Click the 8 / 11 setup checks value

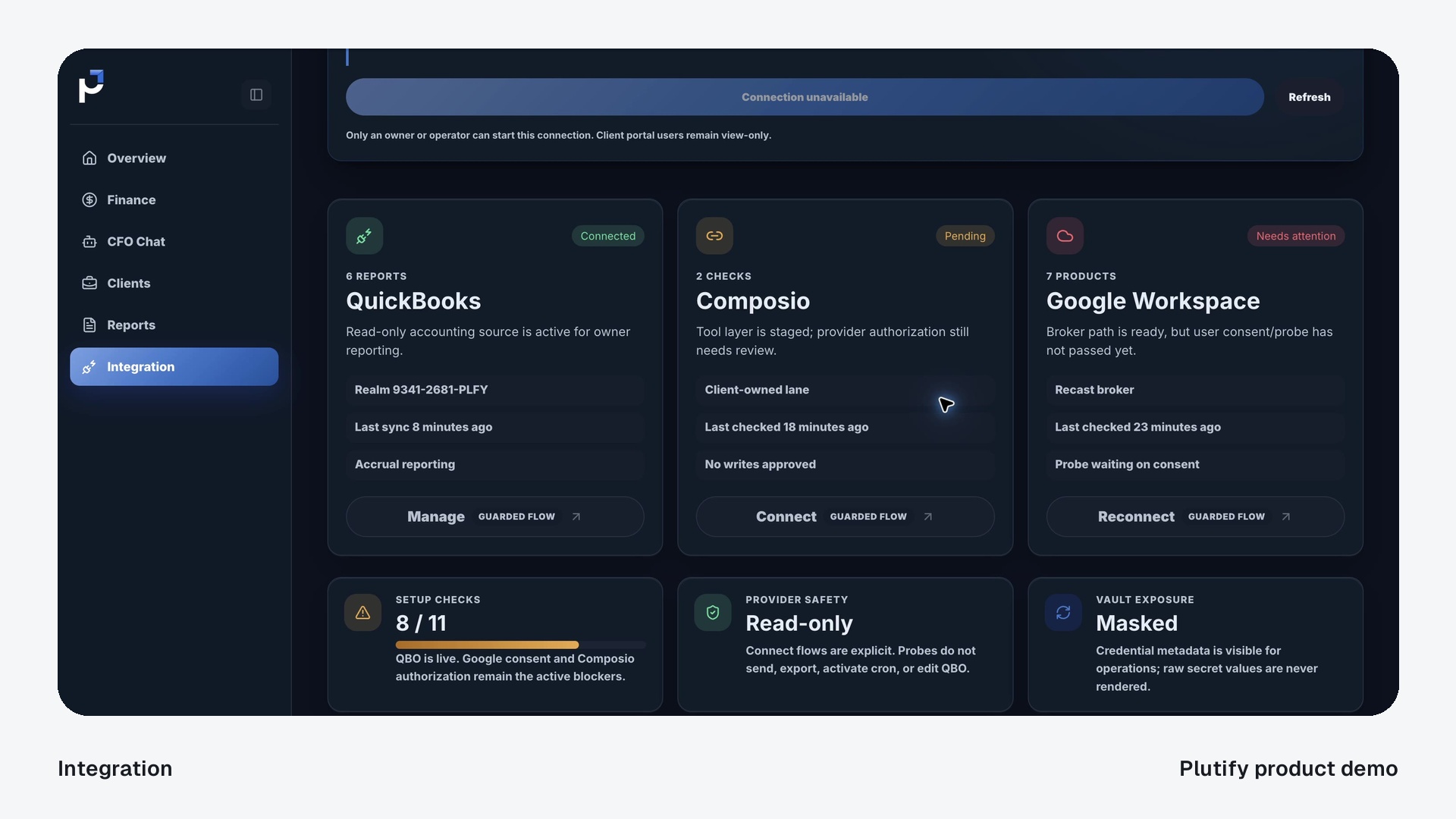click(x=421, y=623)
